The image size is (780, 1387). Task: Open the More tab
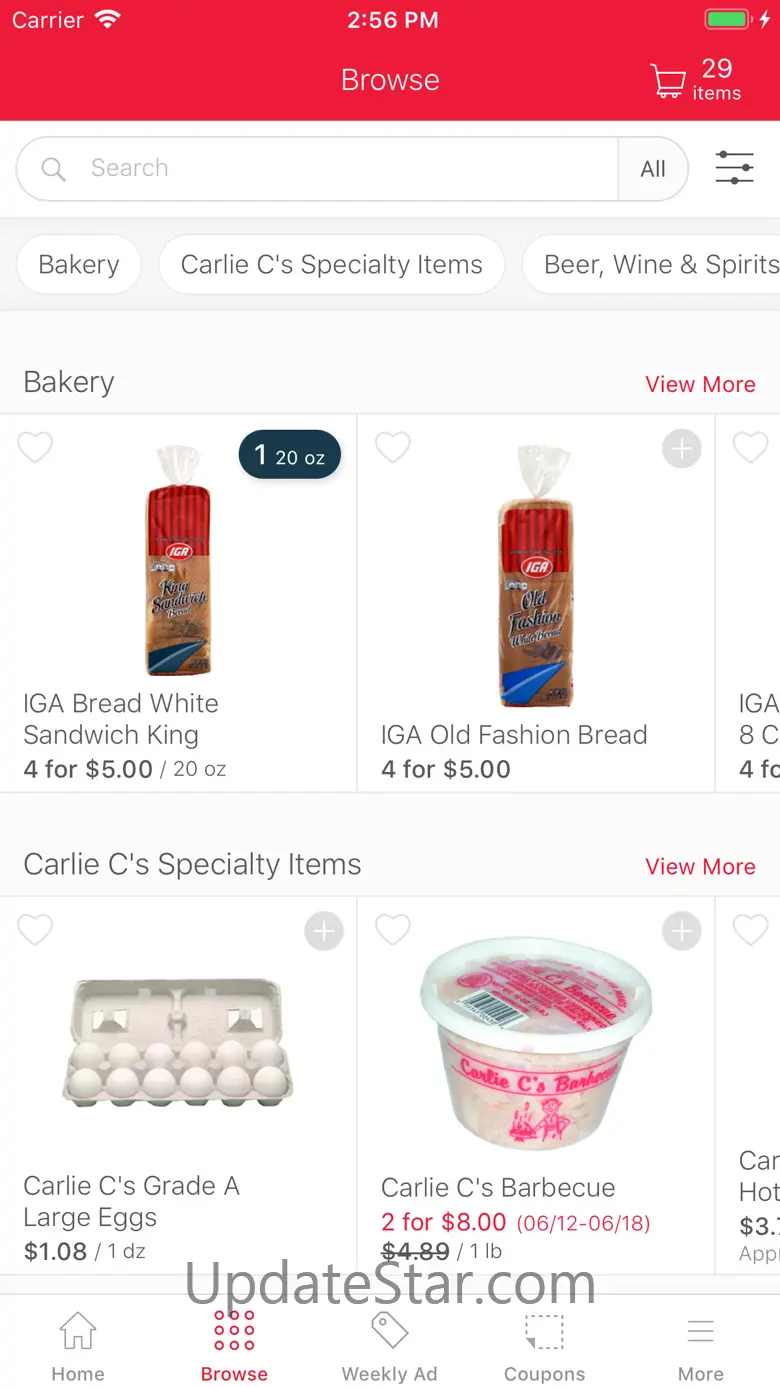700,1345
